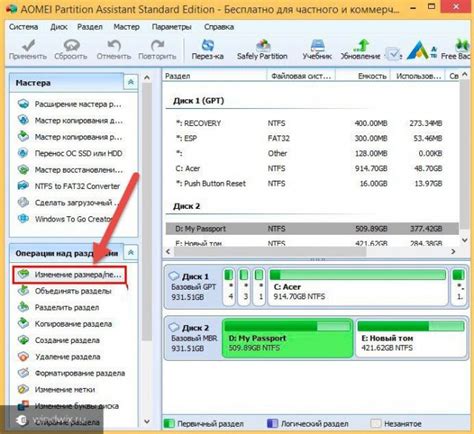Click D: My Passport block in disk map
Screen dimensions: 474x434
click(288, 338)
